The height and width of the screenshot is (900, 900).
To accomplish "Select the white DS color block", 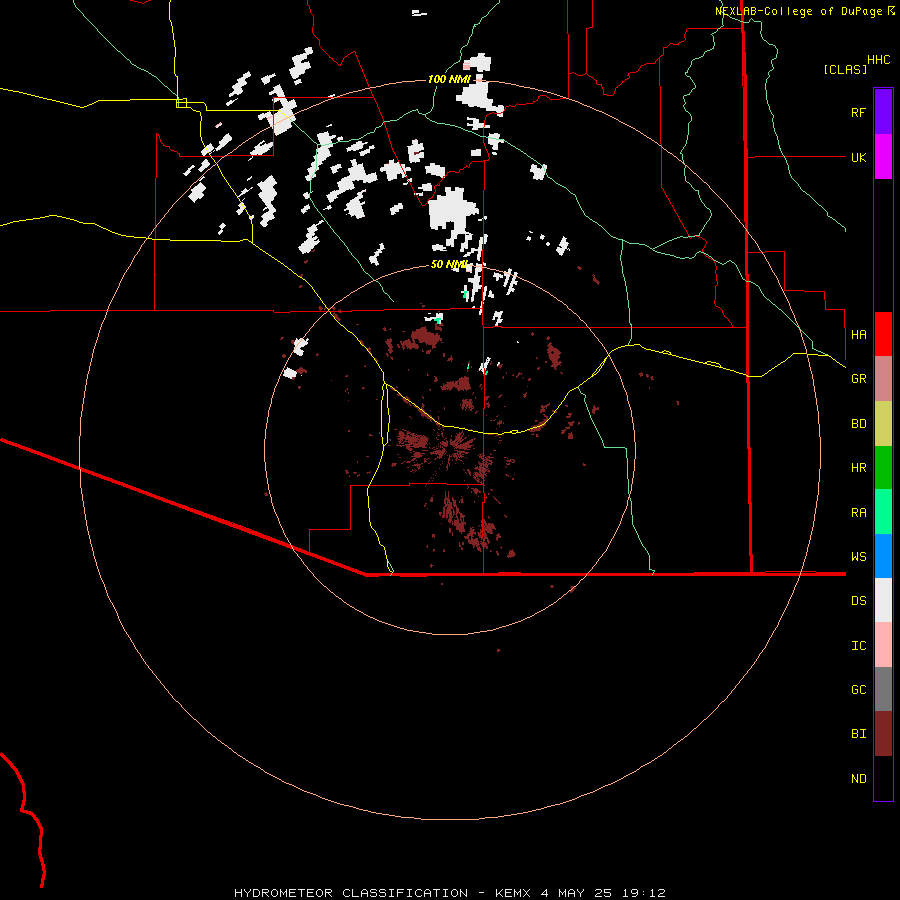I will [883, 600].
